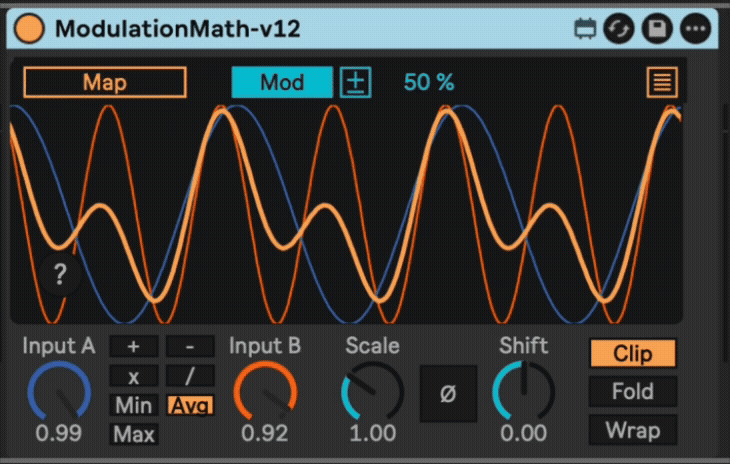Open the device's Max editor window icon
Viewport: 730px width, 464px height.
click(x=585, y=29)
